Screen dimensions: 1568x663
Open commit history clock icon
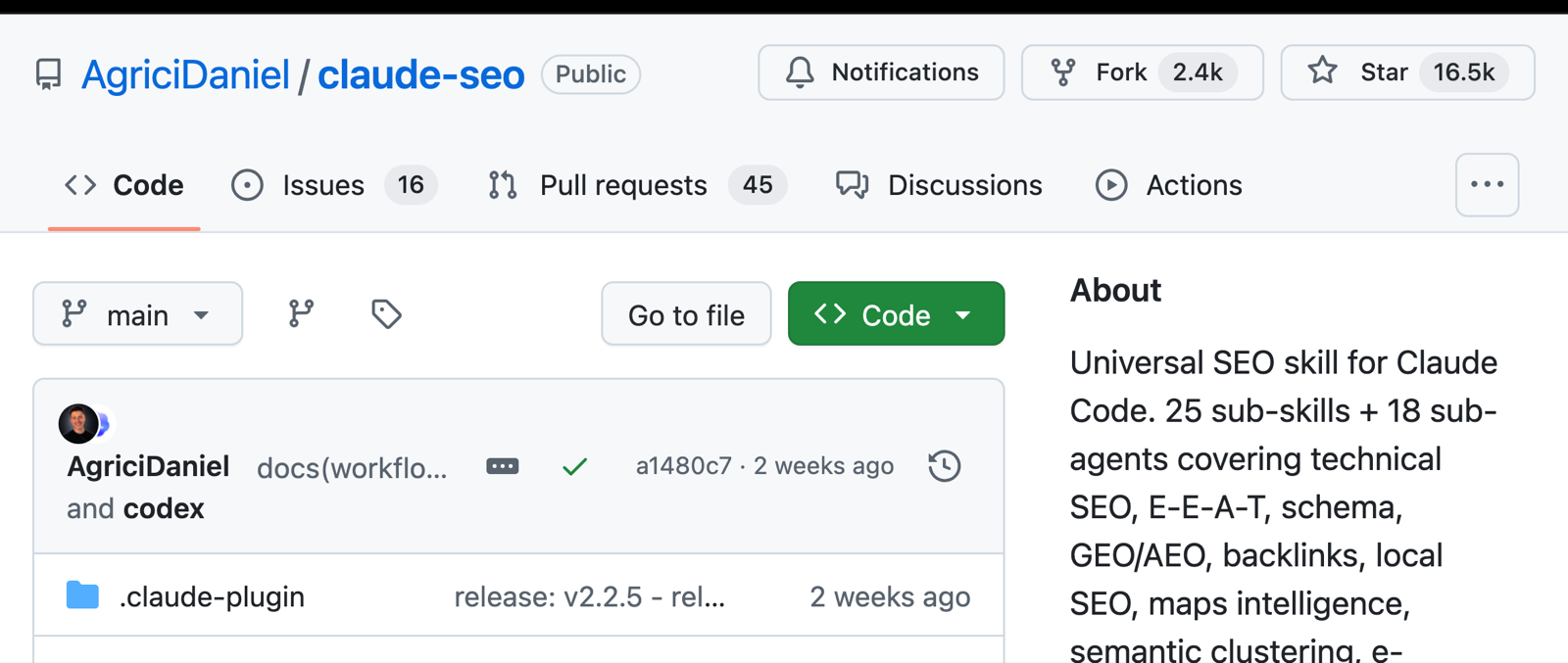point(945,466)
